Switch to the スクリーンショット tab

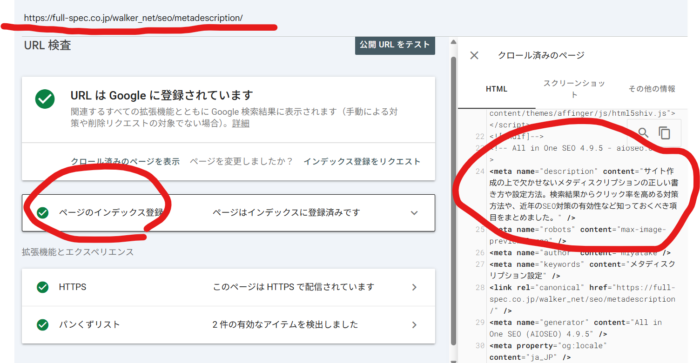pos(574,89)
